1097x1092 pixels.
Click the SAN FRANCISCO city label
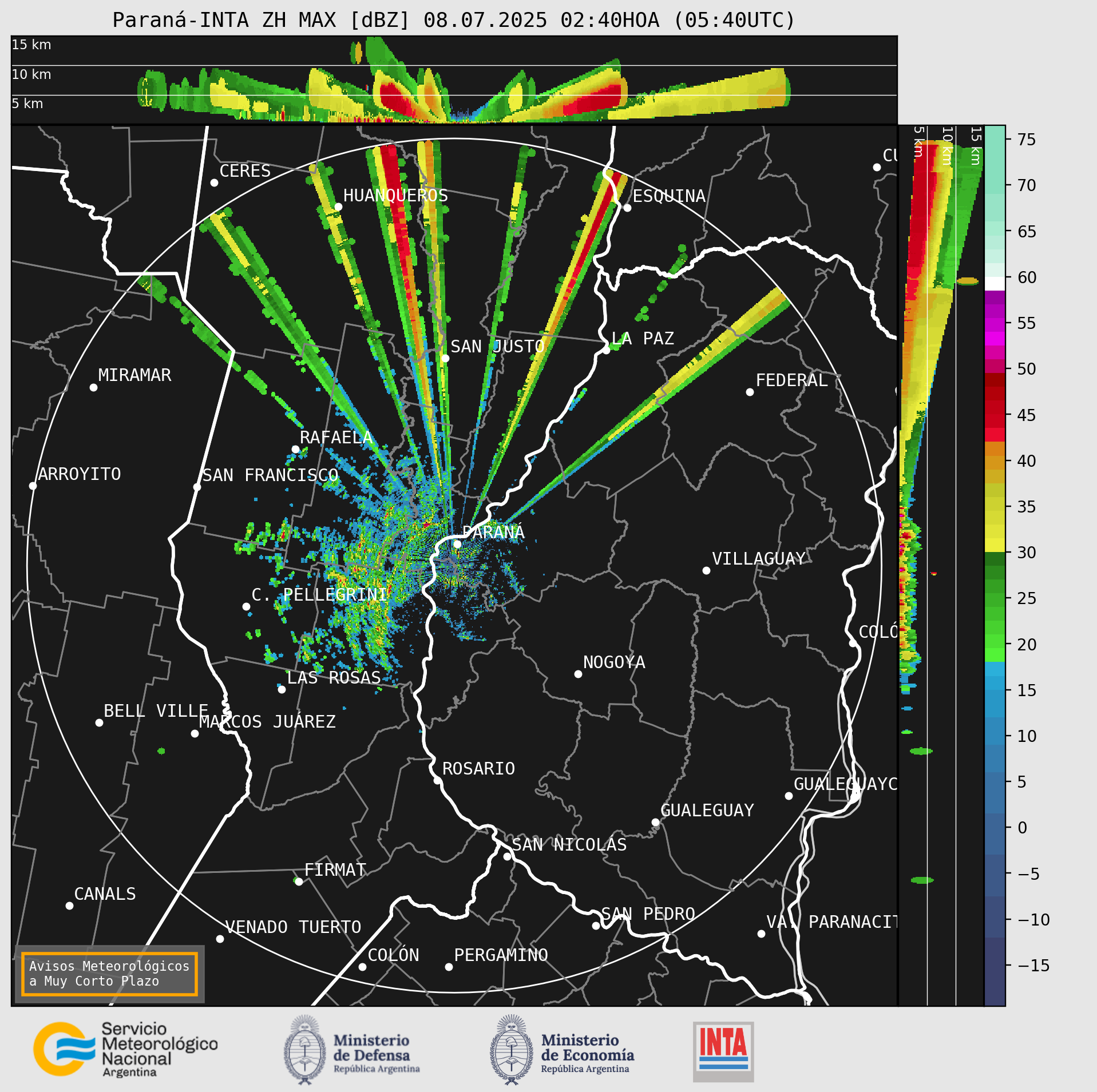click(x=270, y=475)
